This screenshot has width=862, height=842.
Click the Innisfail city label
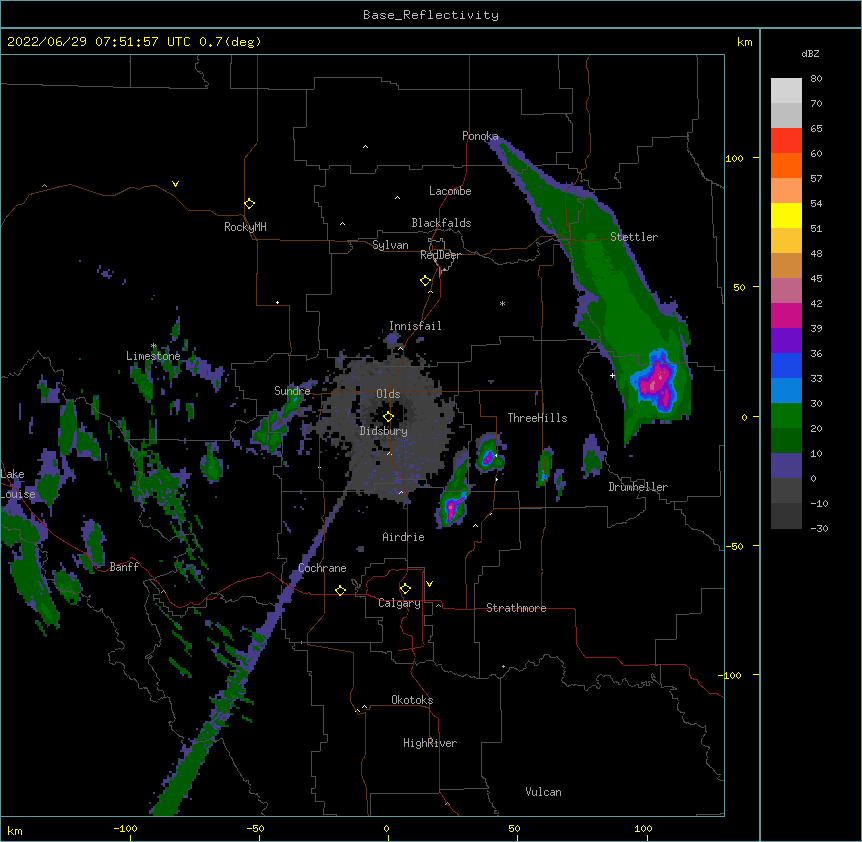(x=415, y=326)
